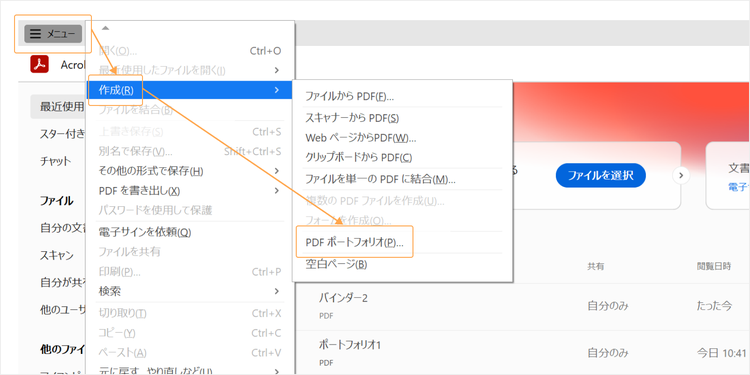Image resolution: width=750 pixels, height=375 pixels.
Task: Open スター付き sidebar item
Action: pyautogui.click(x=62, y=134)
